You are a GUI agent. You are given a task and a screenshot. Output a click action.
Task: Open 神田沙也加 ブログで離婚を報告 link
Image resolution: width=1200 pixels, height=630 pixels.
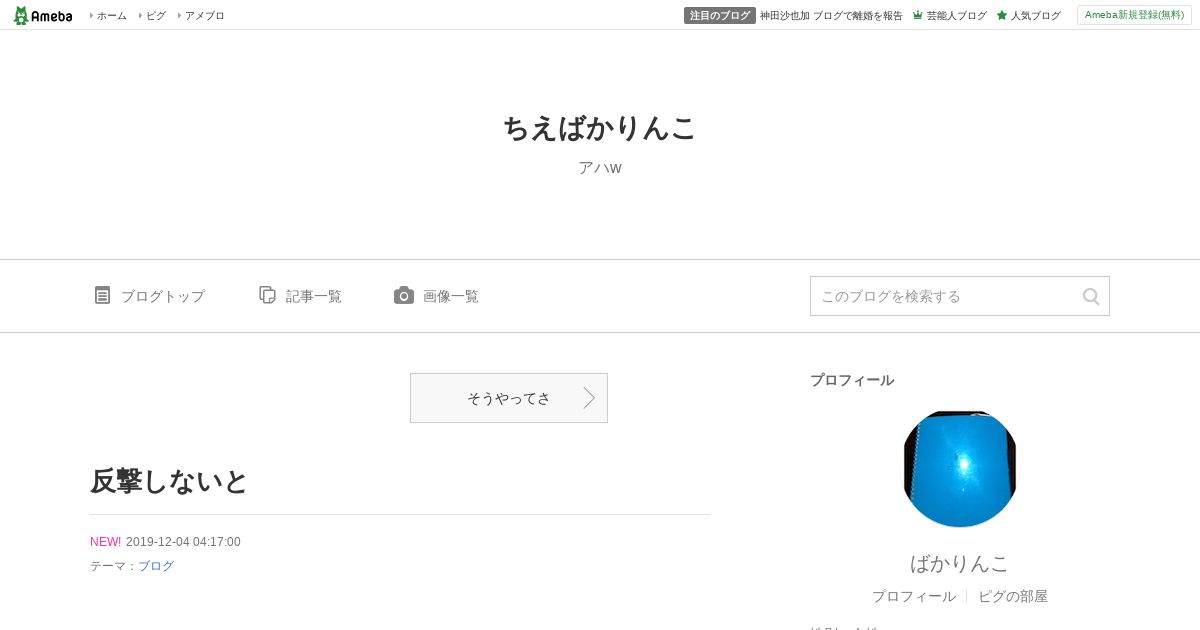click(831, 16)
